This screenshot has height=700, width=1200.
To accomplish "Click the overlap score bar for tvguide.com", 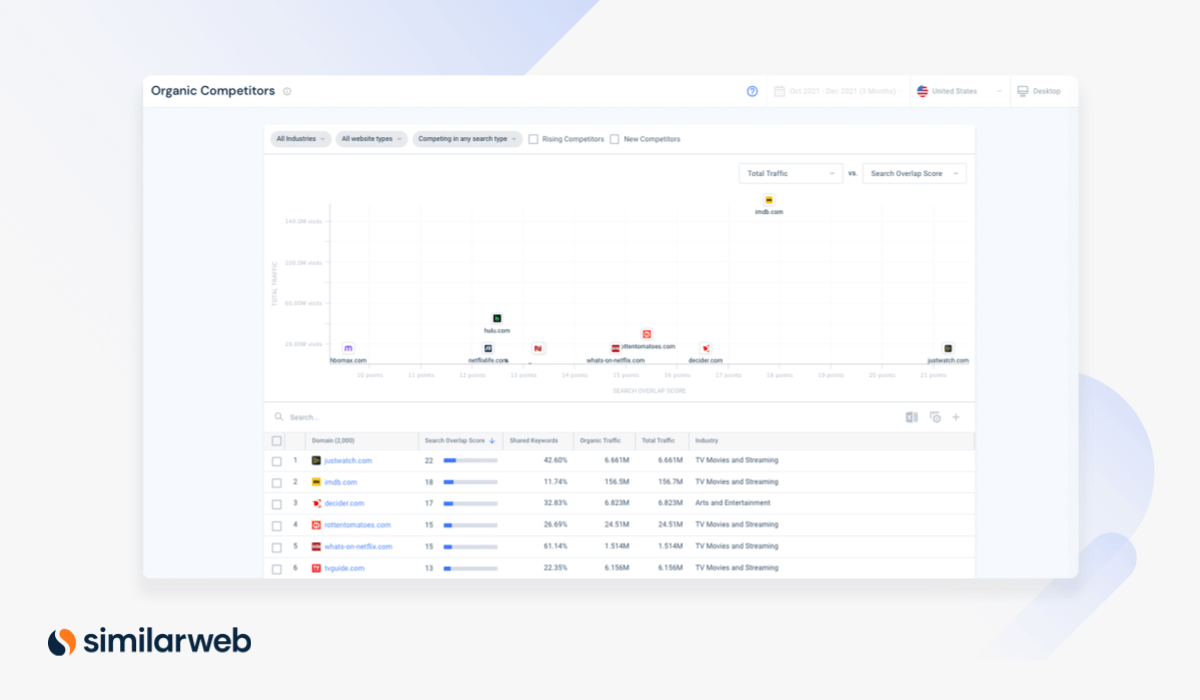I will 470,568.
